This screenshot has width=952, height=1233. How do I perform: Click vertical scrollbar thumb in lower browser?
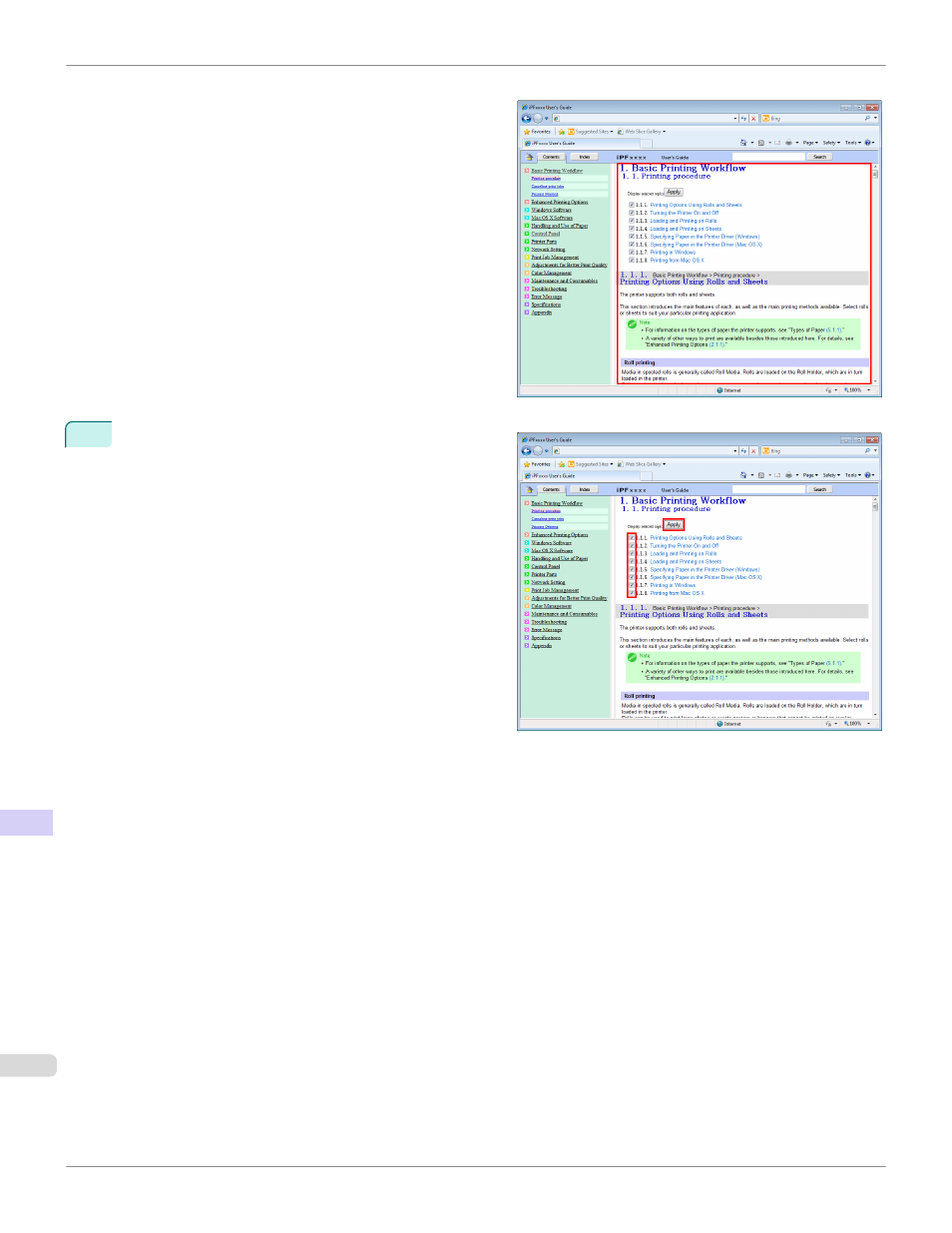[x=875, y=507]
